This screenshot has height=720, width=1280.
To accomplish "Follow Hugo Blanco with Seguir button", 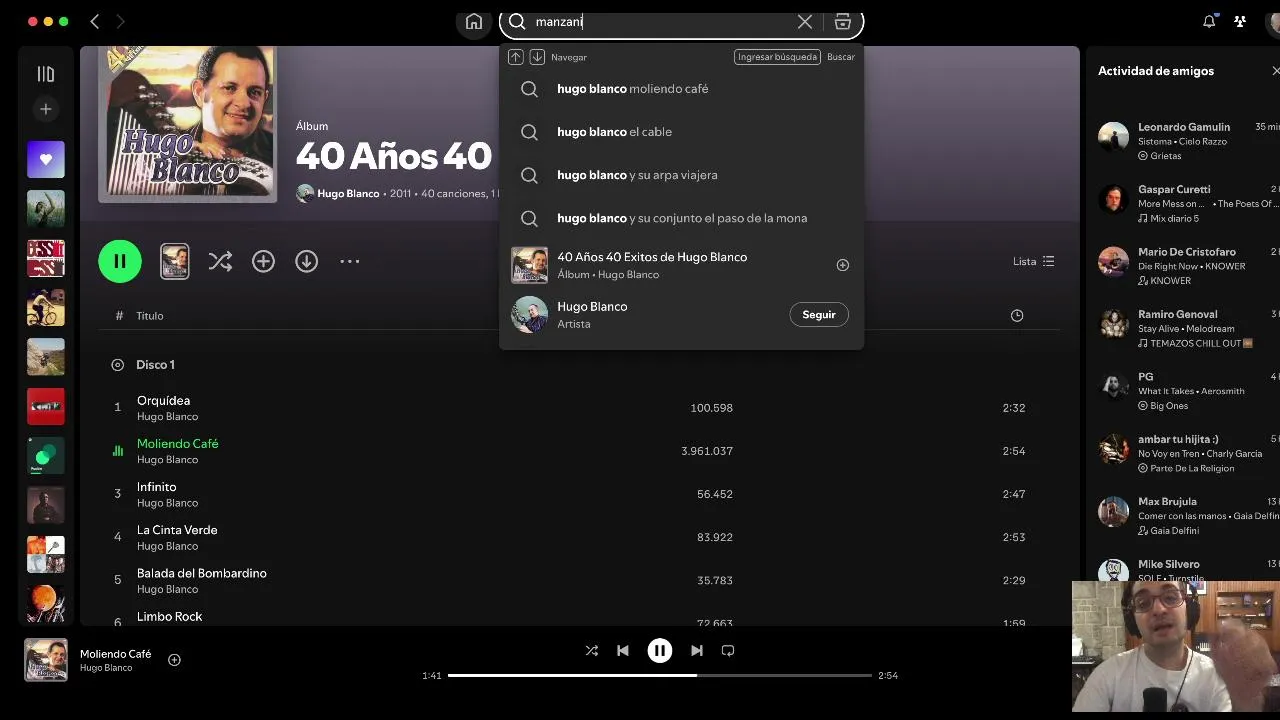I will point(819,315).
